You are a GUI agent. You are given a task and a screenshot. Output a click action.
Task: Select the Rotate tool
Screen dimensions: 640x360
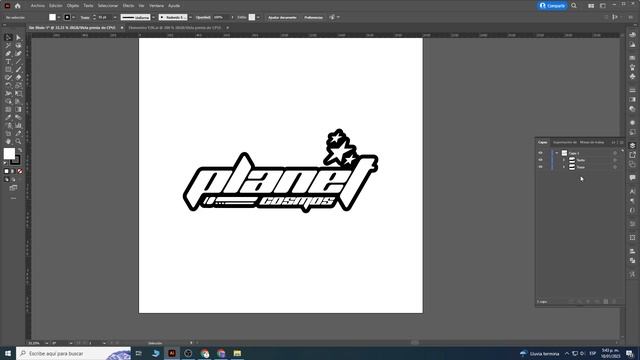8,85
